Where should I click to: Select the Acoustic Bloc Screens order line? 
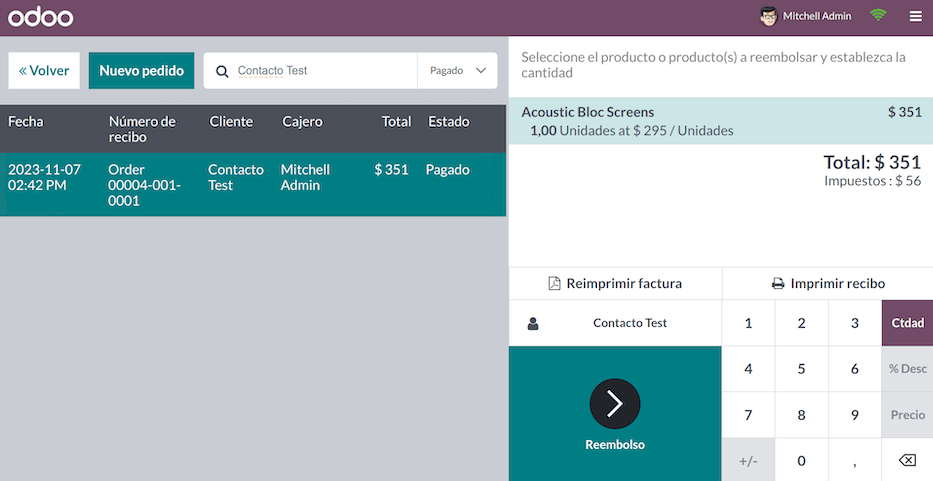click(720, 121)
